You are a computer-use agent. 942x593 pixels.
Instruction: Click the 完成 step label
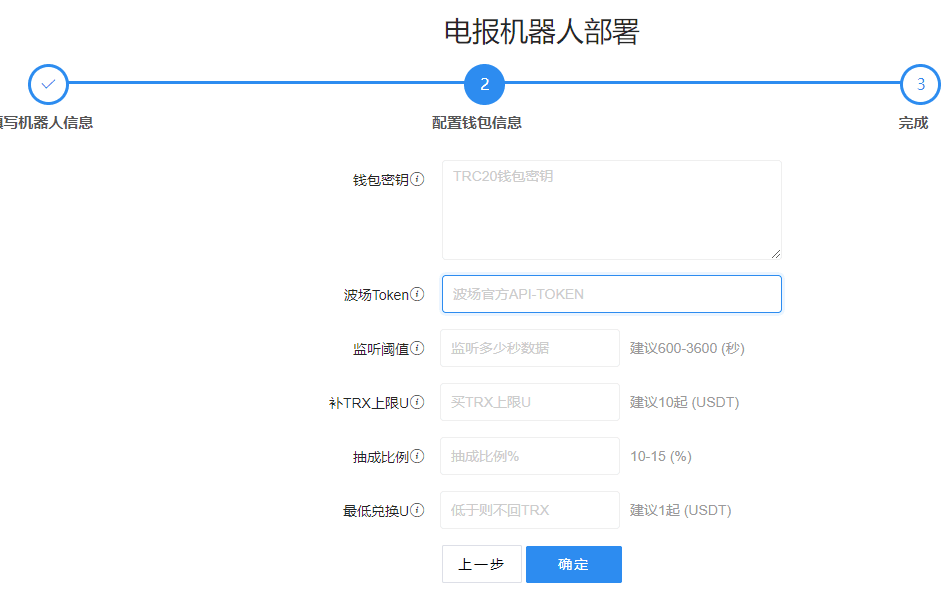913,123
